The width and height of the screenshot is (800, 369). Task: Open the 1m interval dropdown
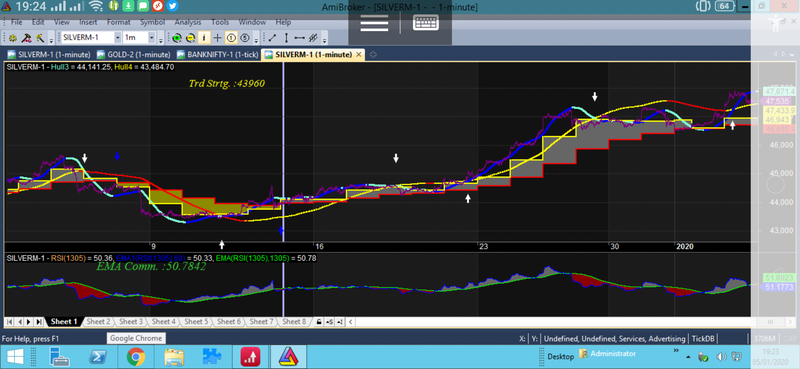(x=152, y=38)
